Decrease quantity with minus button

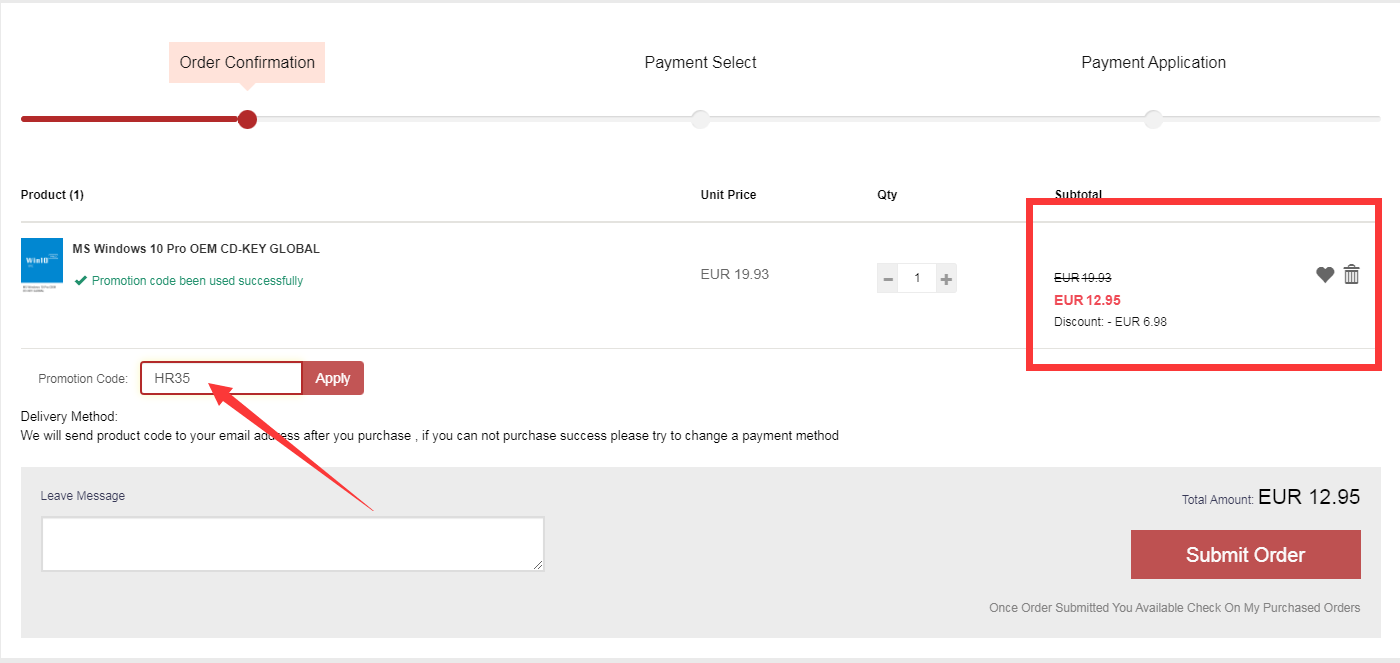tap(888, 278)
